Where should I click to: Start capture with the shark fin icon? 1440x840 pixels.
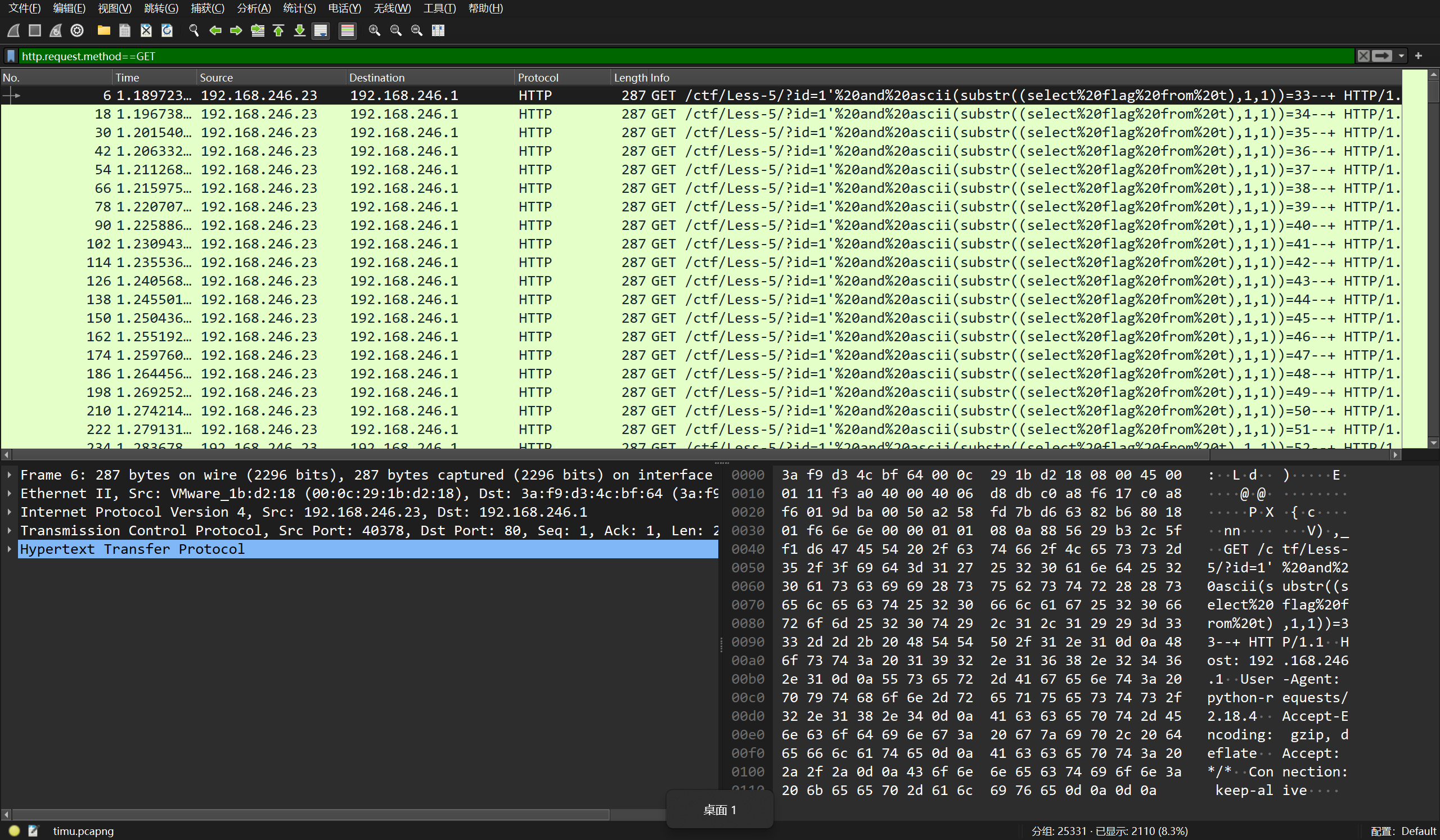[x=13, y=31]
